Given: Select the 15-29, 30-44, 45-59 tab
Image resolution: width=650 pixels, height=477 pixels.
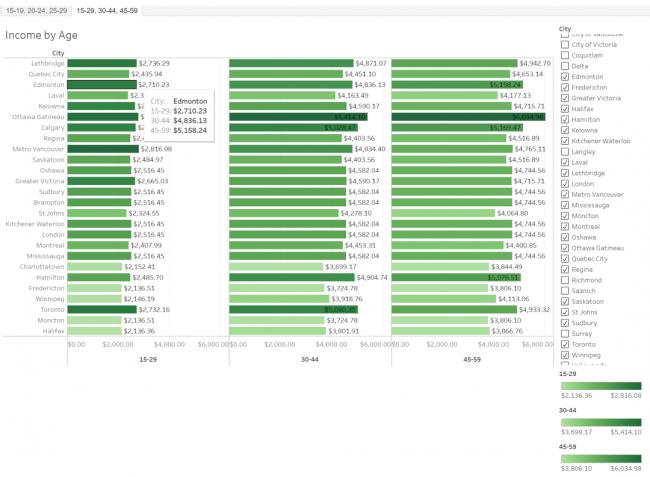Looking at the screenshot, I should click(107, 11).
